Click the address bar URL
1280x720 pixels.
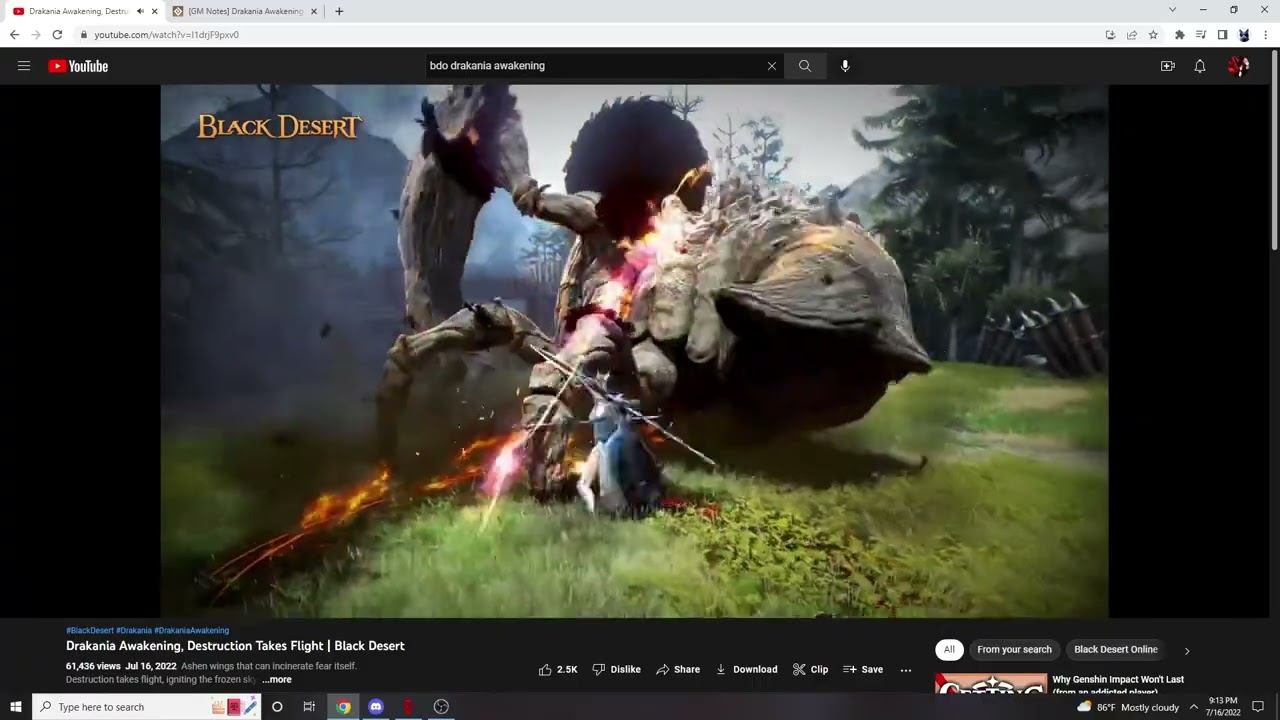[x=166, y=35]
